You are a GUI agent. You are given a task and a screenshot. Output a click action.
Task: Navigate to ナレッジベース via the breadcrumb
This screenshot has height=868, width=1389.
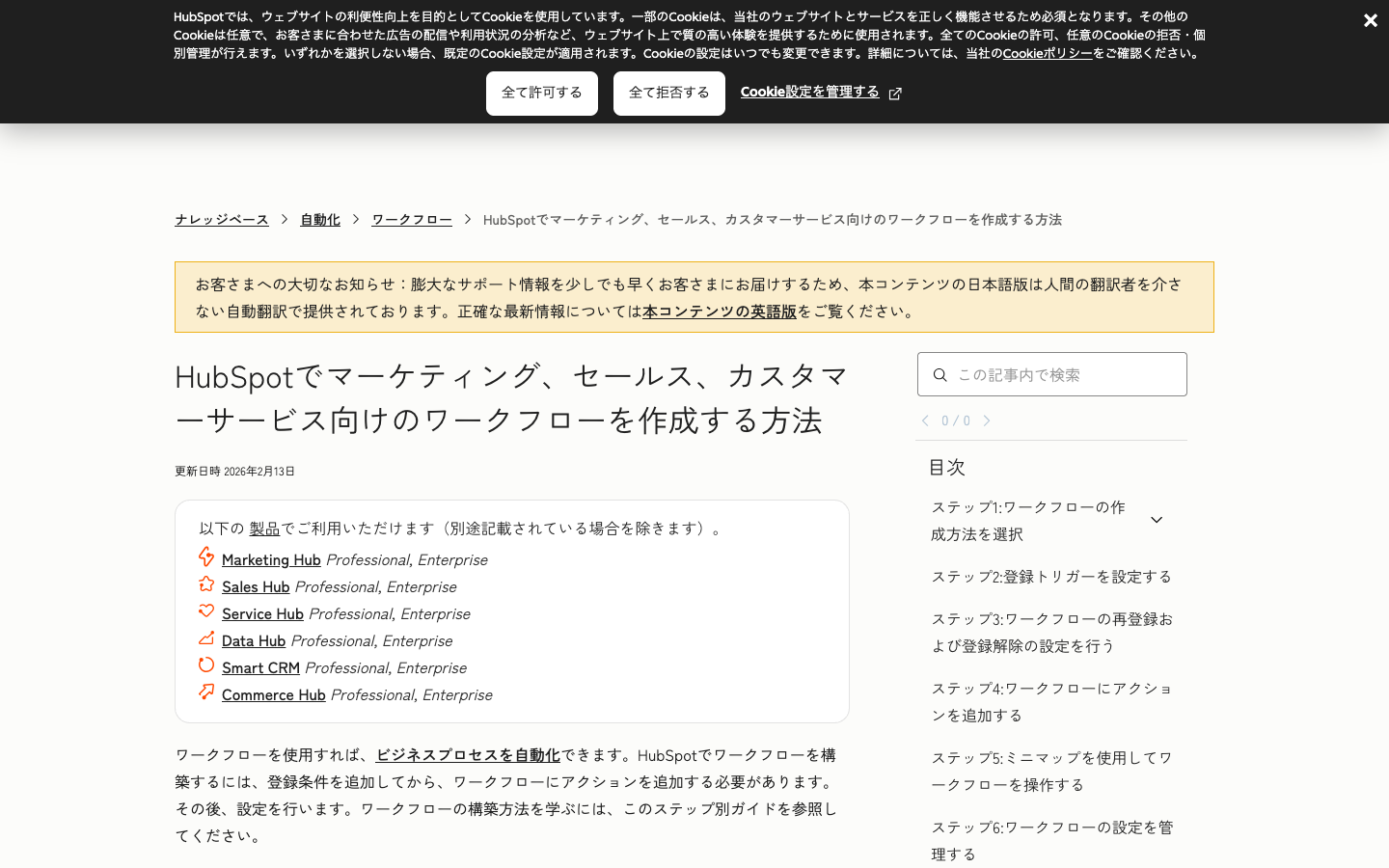tap(221, 219)
